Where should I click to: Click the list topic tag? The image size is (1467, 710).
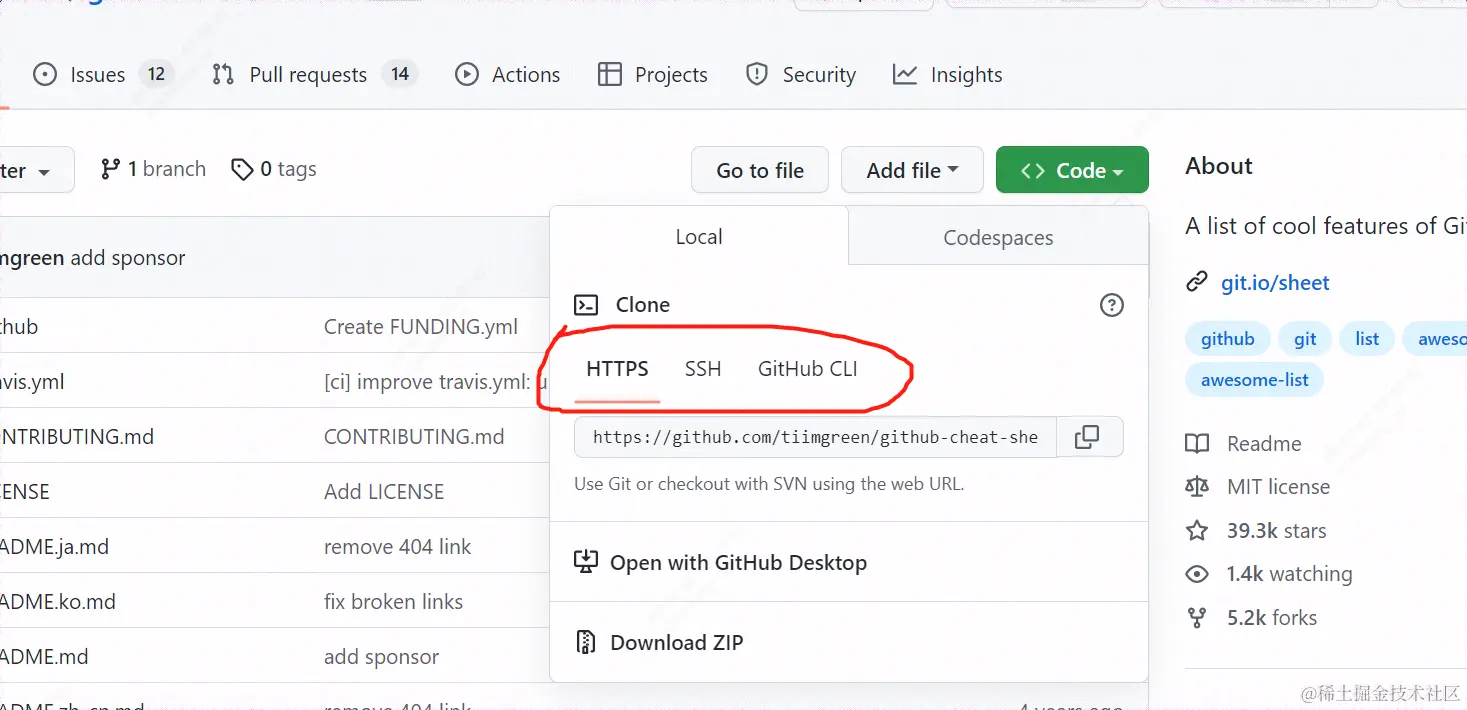(x=1367, y=339)
